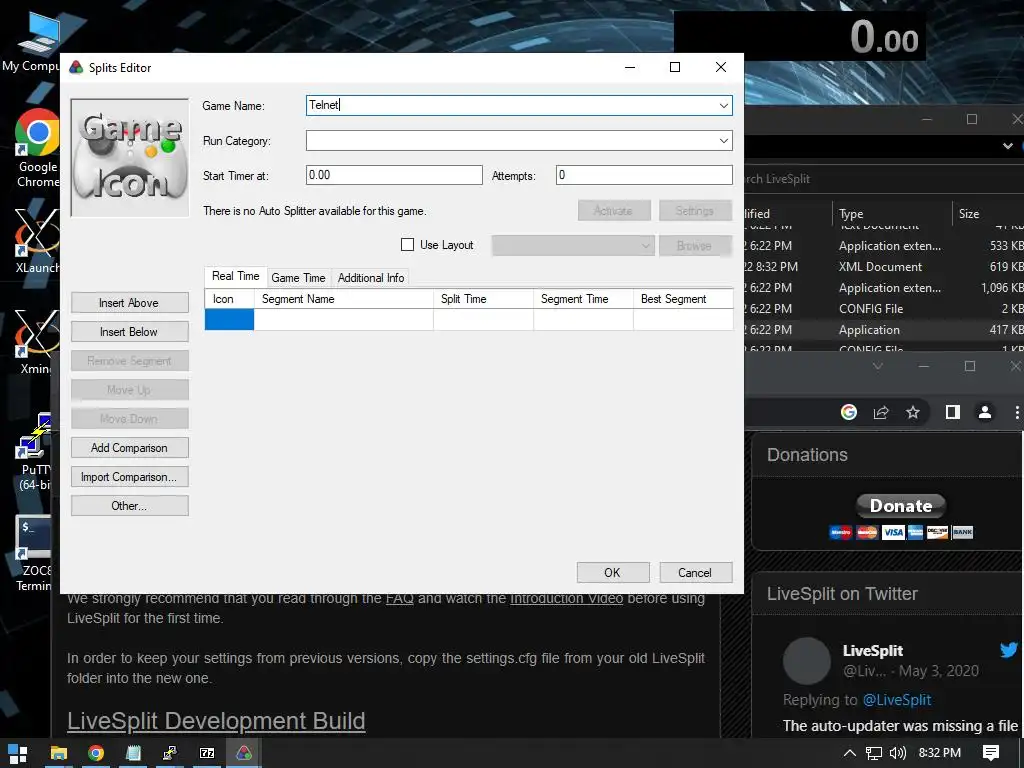Viewport: 1024px width, 768px height.
Task: Select the XML Document row in File Explorer
Action: point(884,266)
